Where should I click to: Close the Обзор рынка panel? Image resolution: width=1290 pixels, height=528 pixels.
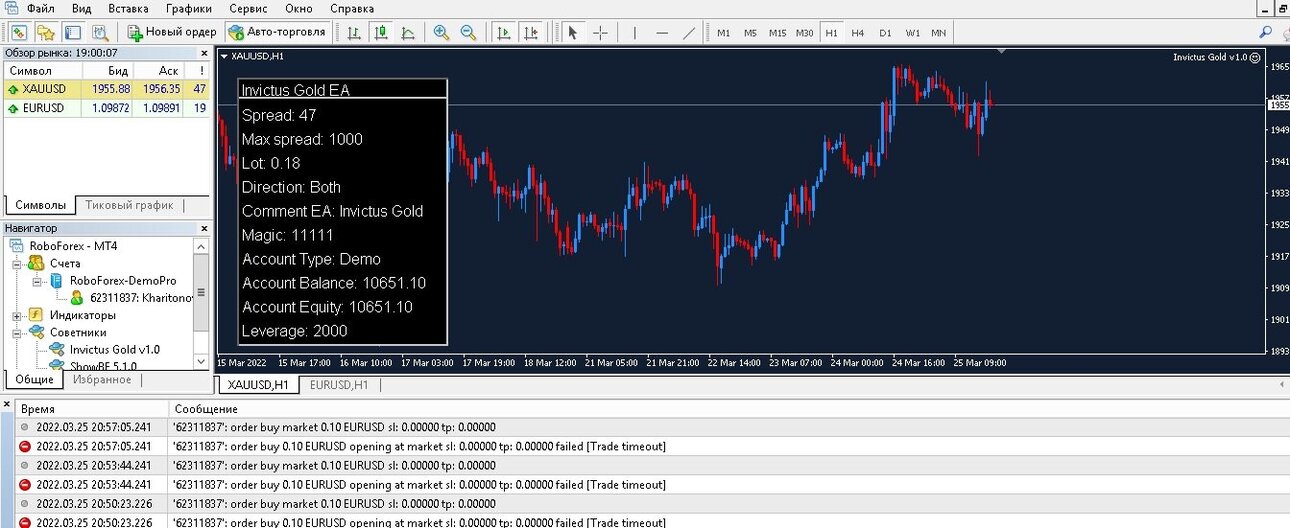pyautogui.click(x=204, y=53)
